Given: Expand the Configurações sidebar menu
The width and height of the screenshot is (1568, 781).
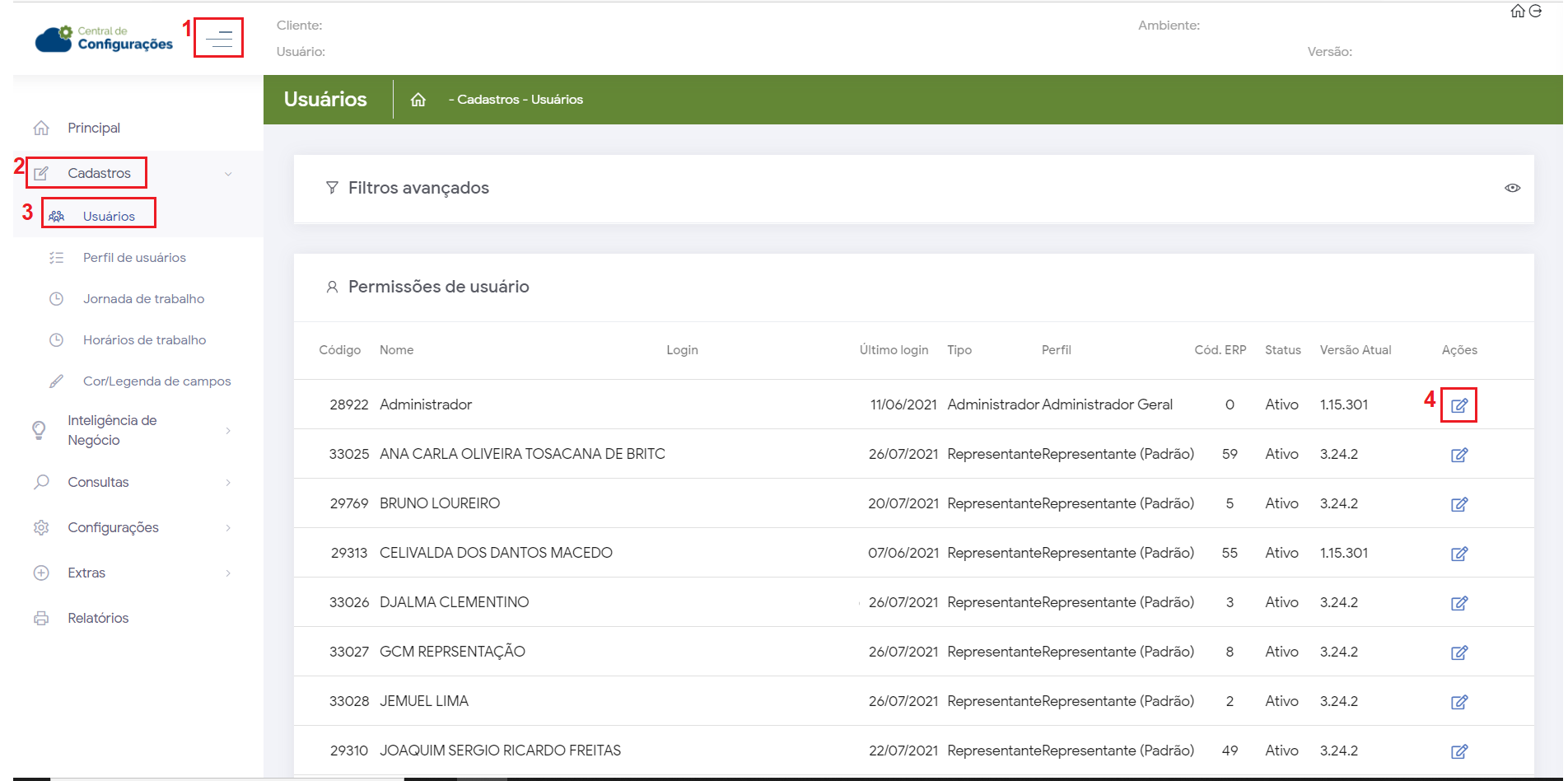Looking at the screenshot, I should [228, 528].
